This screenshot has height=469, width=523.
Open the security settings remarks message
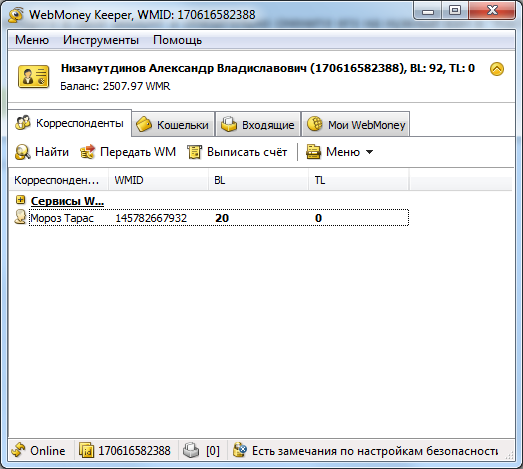click(375, 451)
